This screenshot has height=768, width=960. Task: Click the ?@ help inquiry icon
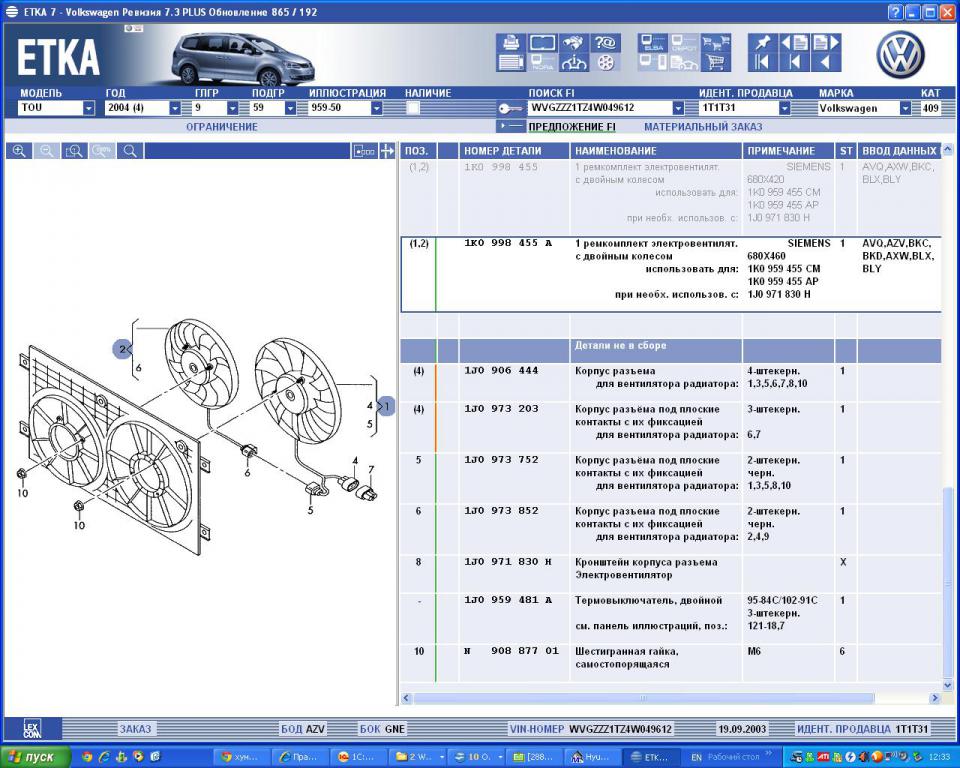point(606,43)
